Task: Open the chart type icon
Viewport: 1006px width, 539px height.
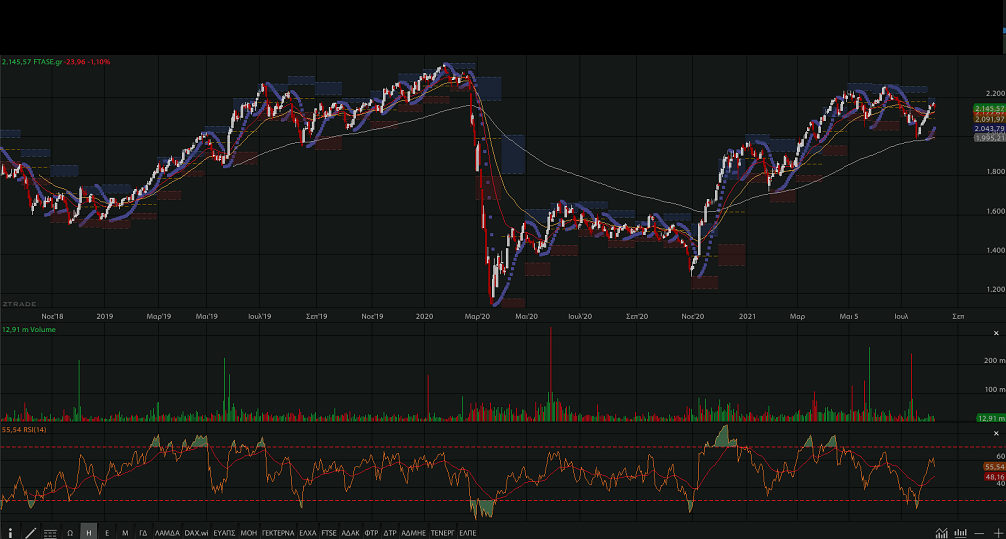Action: click(x=942, y=533)
